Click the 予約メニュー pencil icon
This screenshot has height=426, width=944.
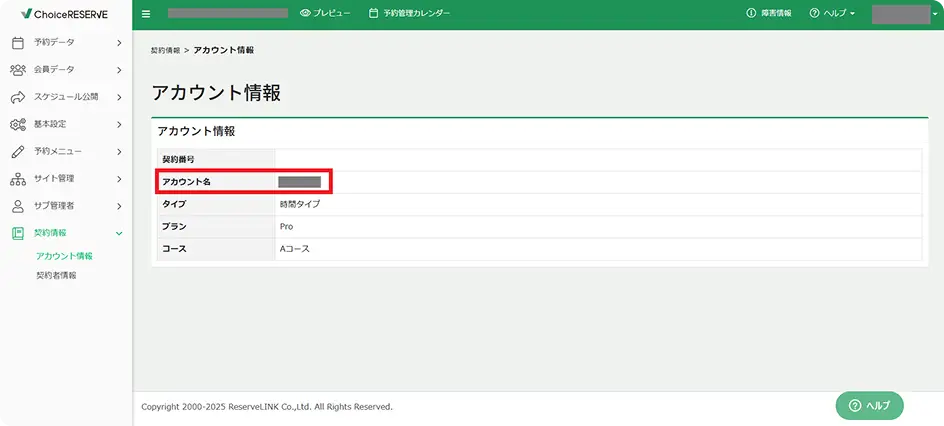click(18, 152)
